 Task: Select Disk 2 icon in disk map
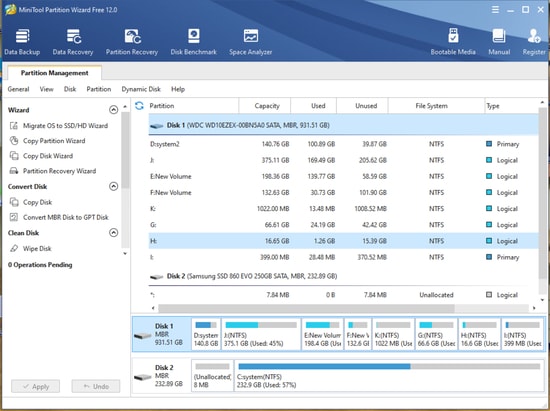(142, 377)
